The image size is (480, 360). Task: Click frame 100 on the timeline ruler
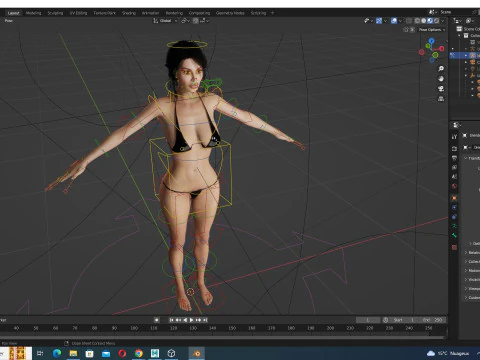(x=134, y=328)
